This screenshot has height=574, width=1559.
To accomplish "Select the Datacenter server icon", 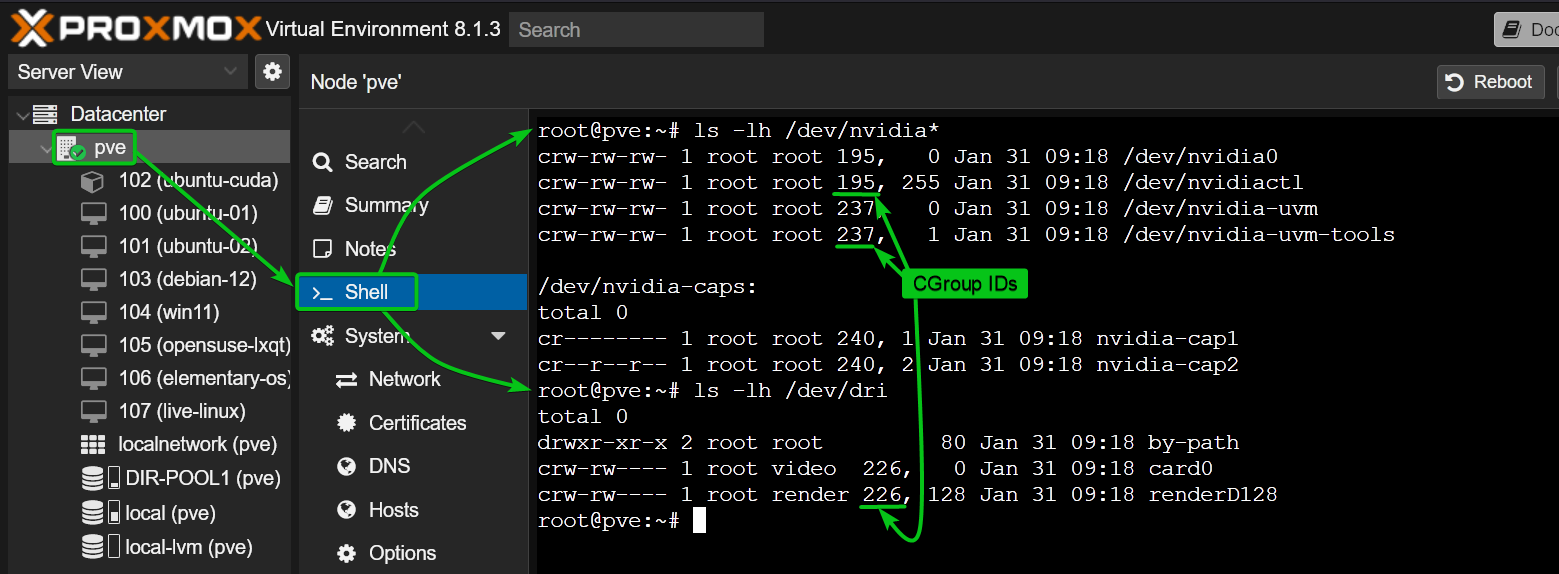I will tap(45, 114).
